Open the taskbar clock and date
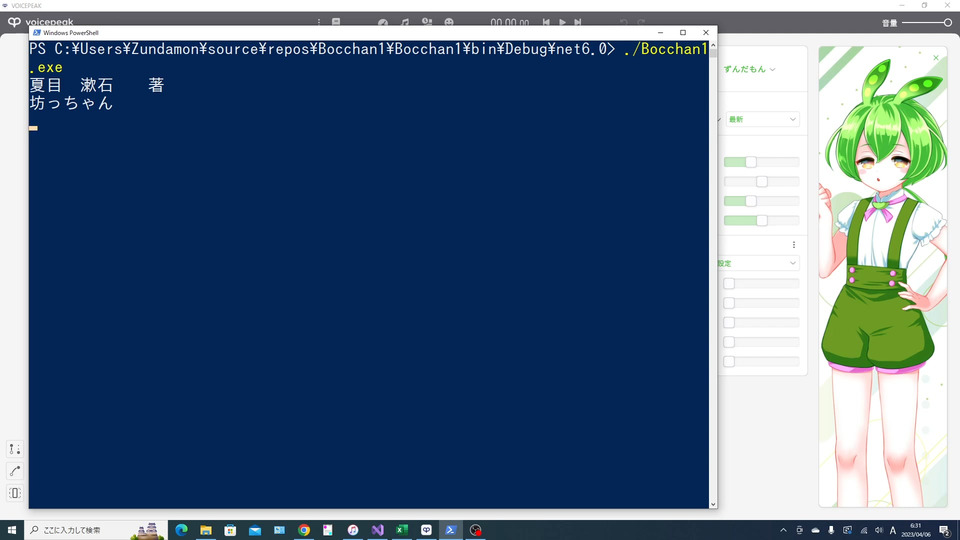The width and height of the screenshot is (960, 540). click(x=916, y=530)
